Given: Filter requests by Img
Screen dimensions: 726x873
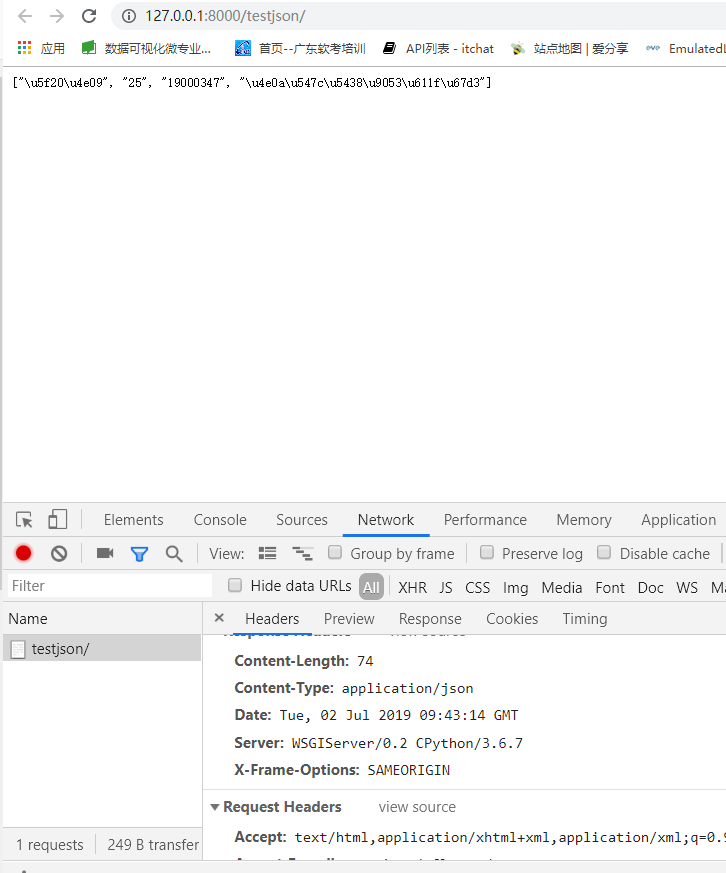Looking at the screenshot, I should (516, 587).
